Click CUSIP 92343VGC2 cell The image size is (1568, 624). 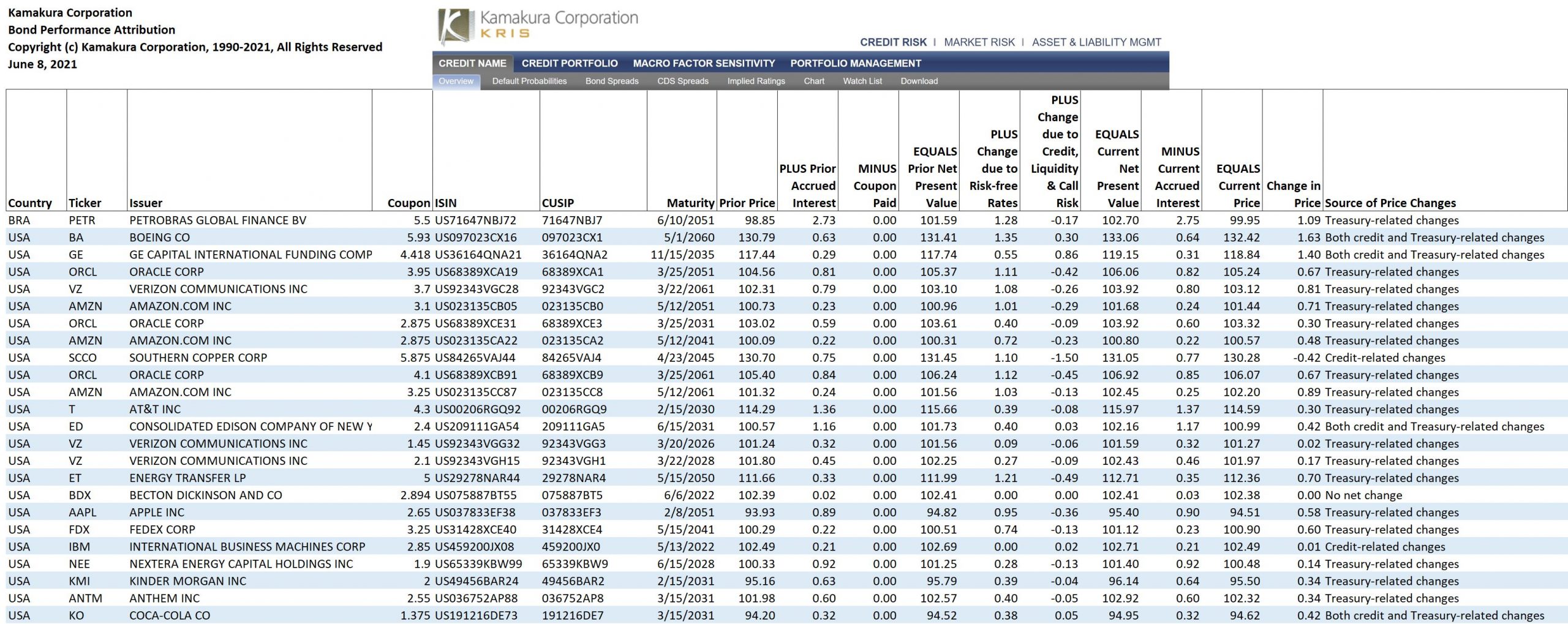(x=573, y=289)
